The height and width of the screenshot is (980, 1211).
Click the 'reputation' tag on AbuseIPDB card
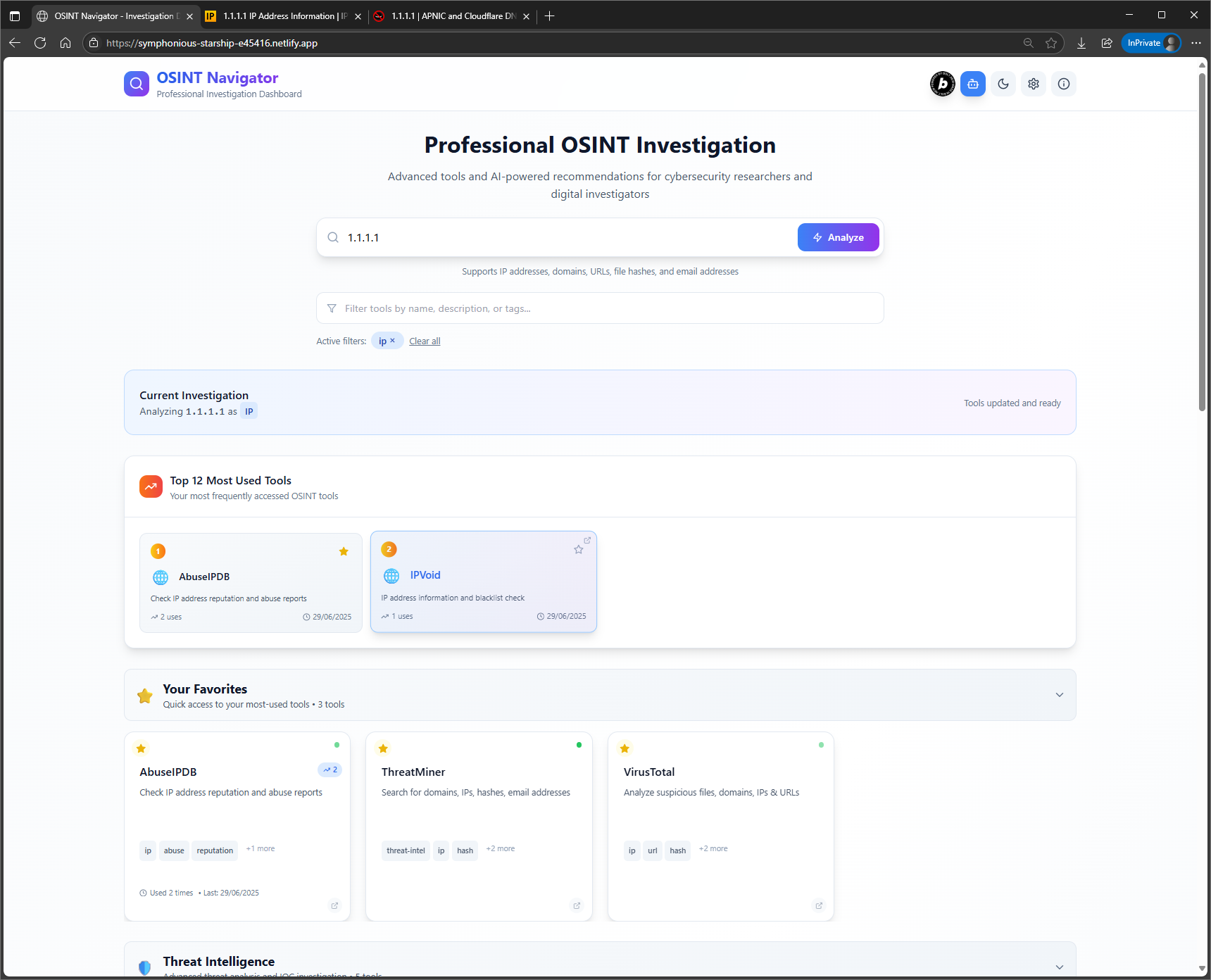tap(215, 850)
